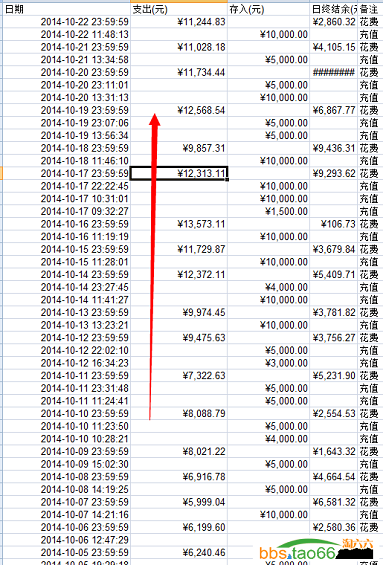Select expense cell ¥13,573.11
Image resolution: width=383 pixels, height=565 pixels.
tap(179, 224)
